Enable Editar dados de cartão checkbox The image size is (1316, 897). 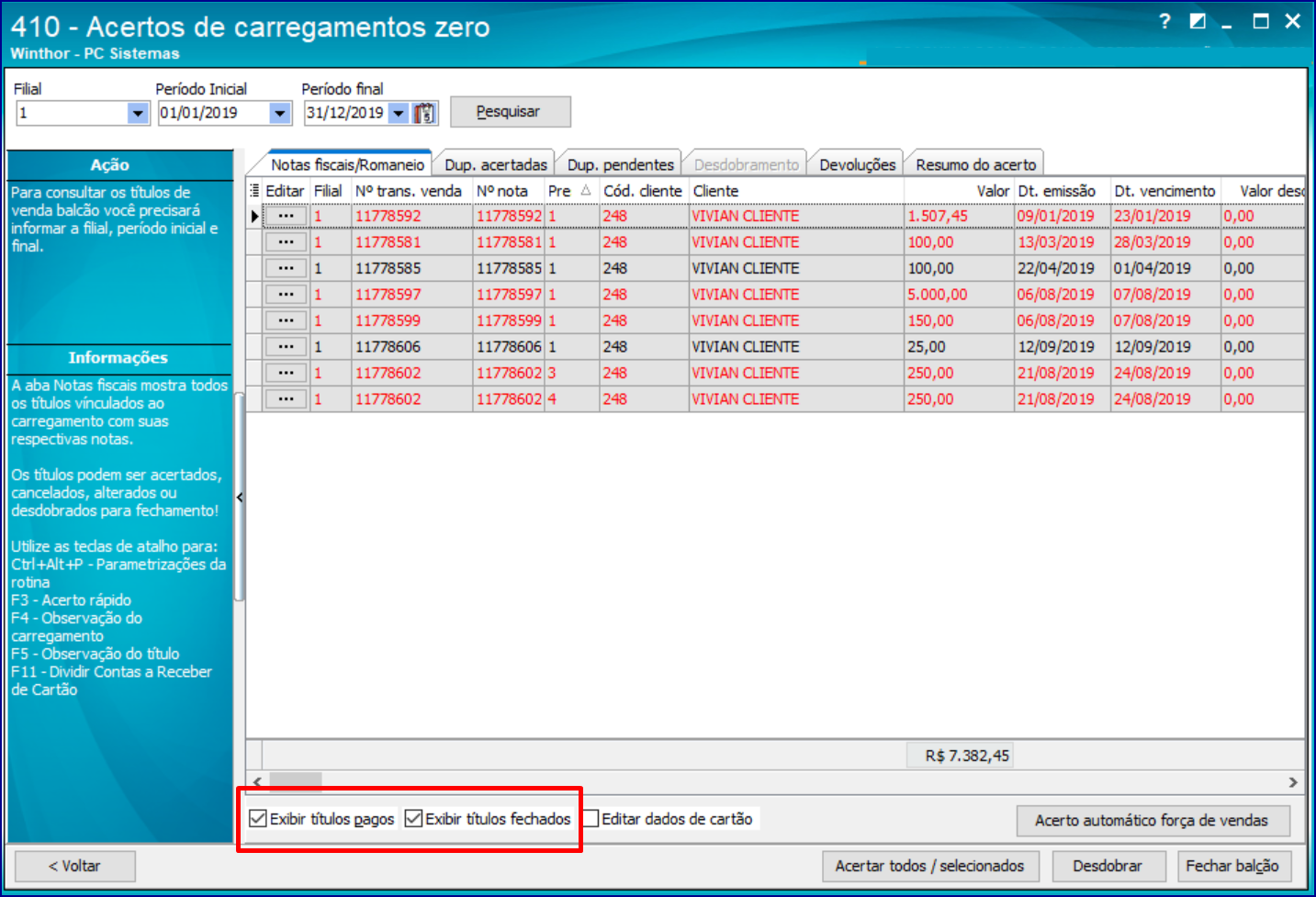591,818
